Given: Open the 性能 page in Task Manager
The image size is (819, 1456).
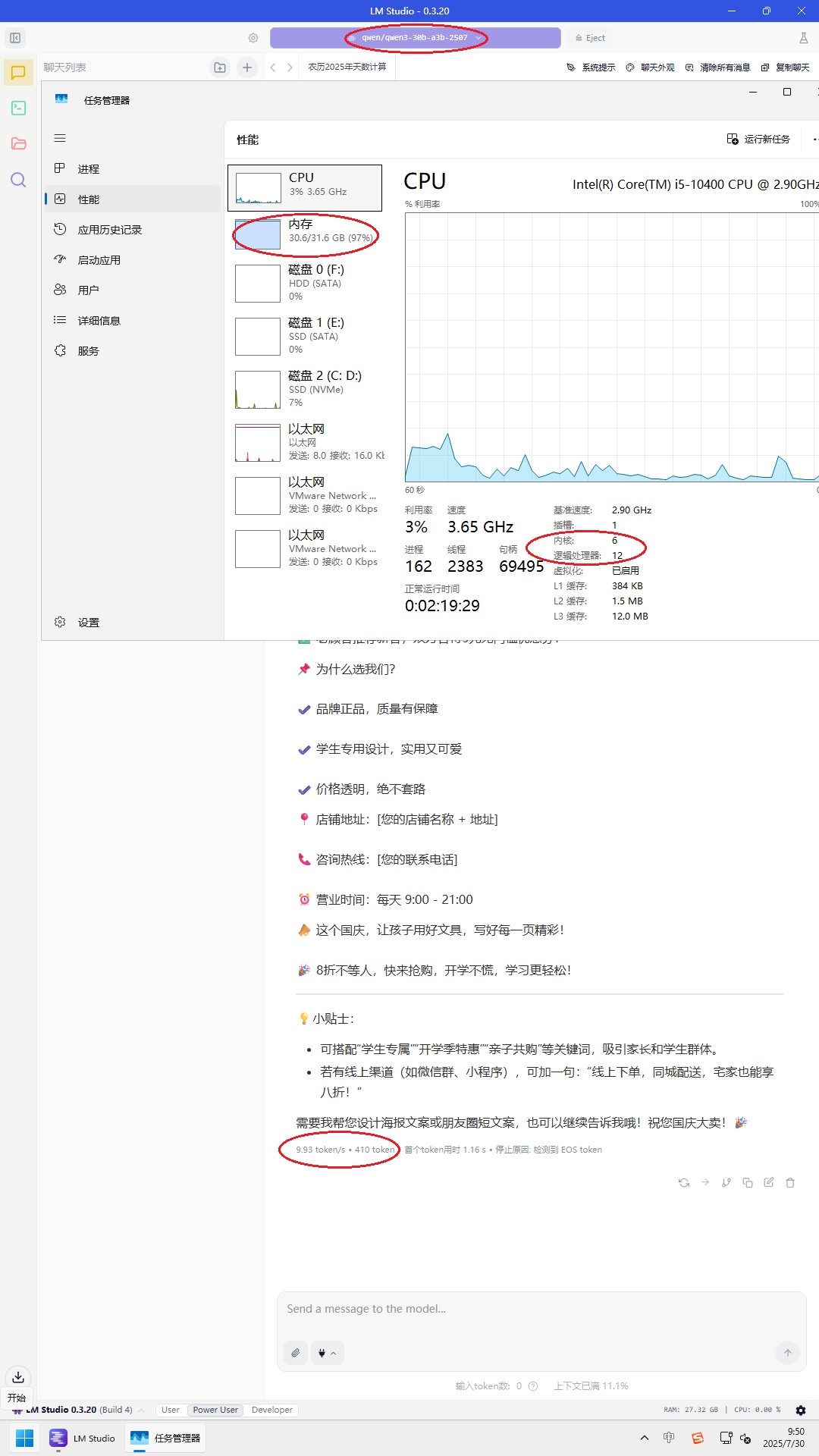Looking at the screenshot, I should [133, 199].
